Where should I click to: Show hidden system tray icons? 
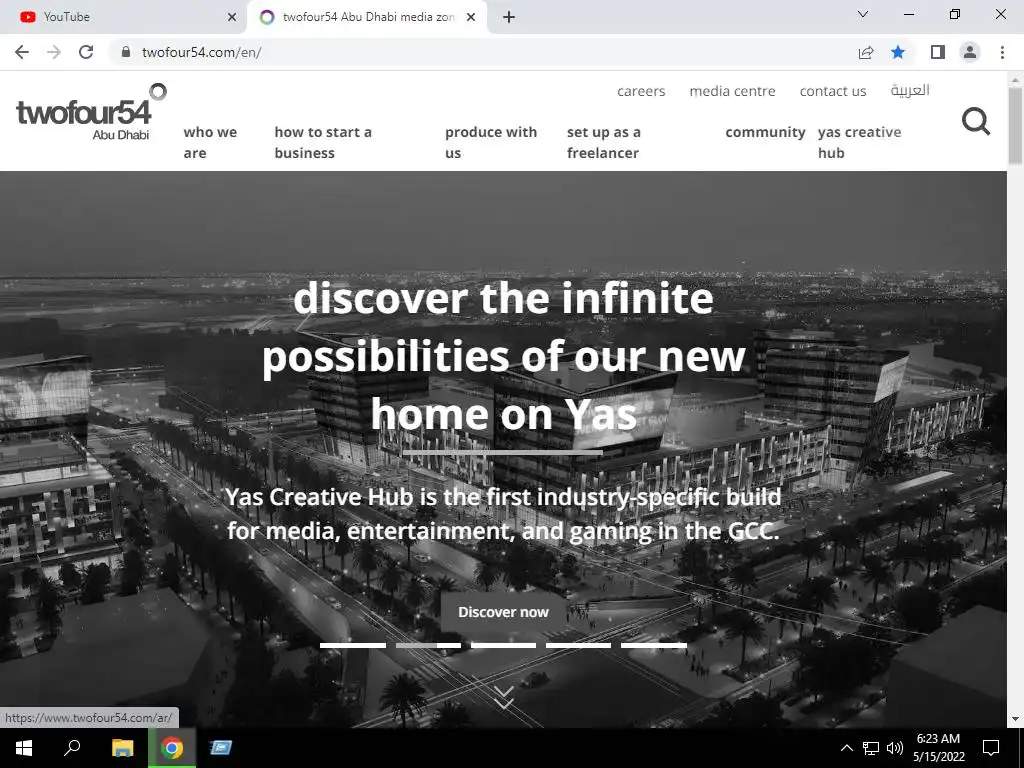(846, 748)
